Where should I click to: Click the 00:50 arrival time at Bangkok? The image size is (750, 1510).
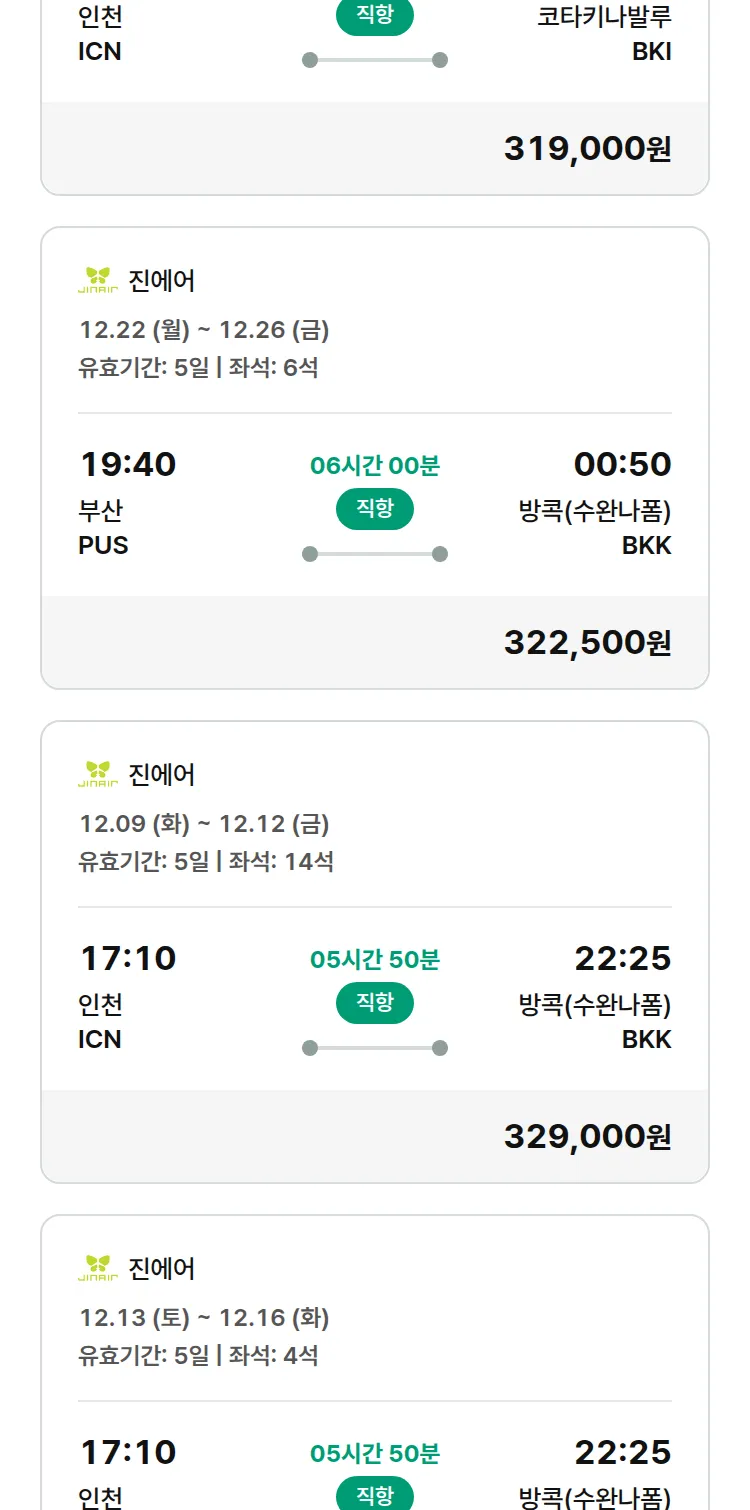pos(622,465)
